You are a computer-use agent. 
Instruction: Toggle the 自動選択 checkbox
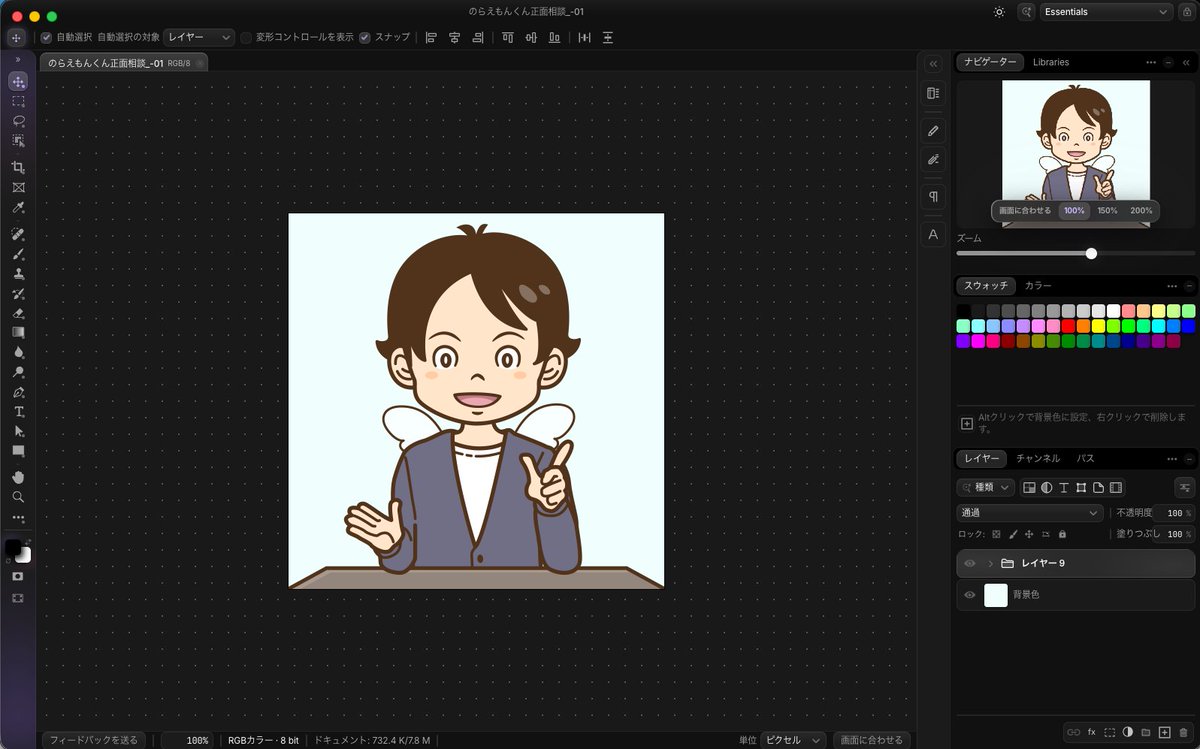click(46, 37)
